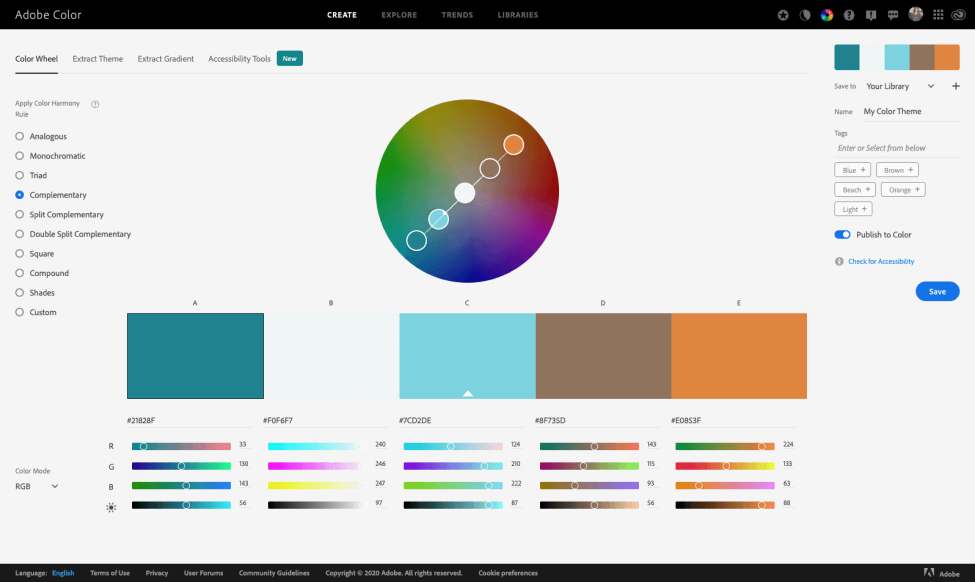The width and height of the screenshot is (975, 582).
Task: Switch to the Extract Gradient tab
Action: (x=165, y=59)
